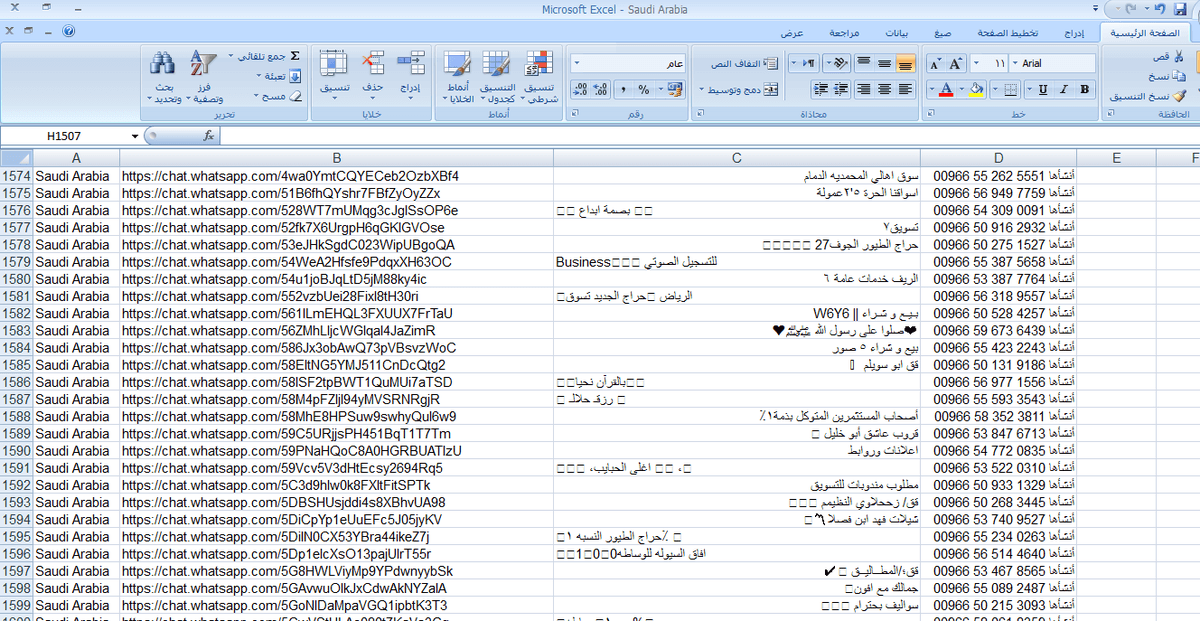The width and height of the screenshot is (1200, 621).
Task: Click the Bold formatting button
Action: 1085,89
